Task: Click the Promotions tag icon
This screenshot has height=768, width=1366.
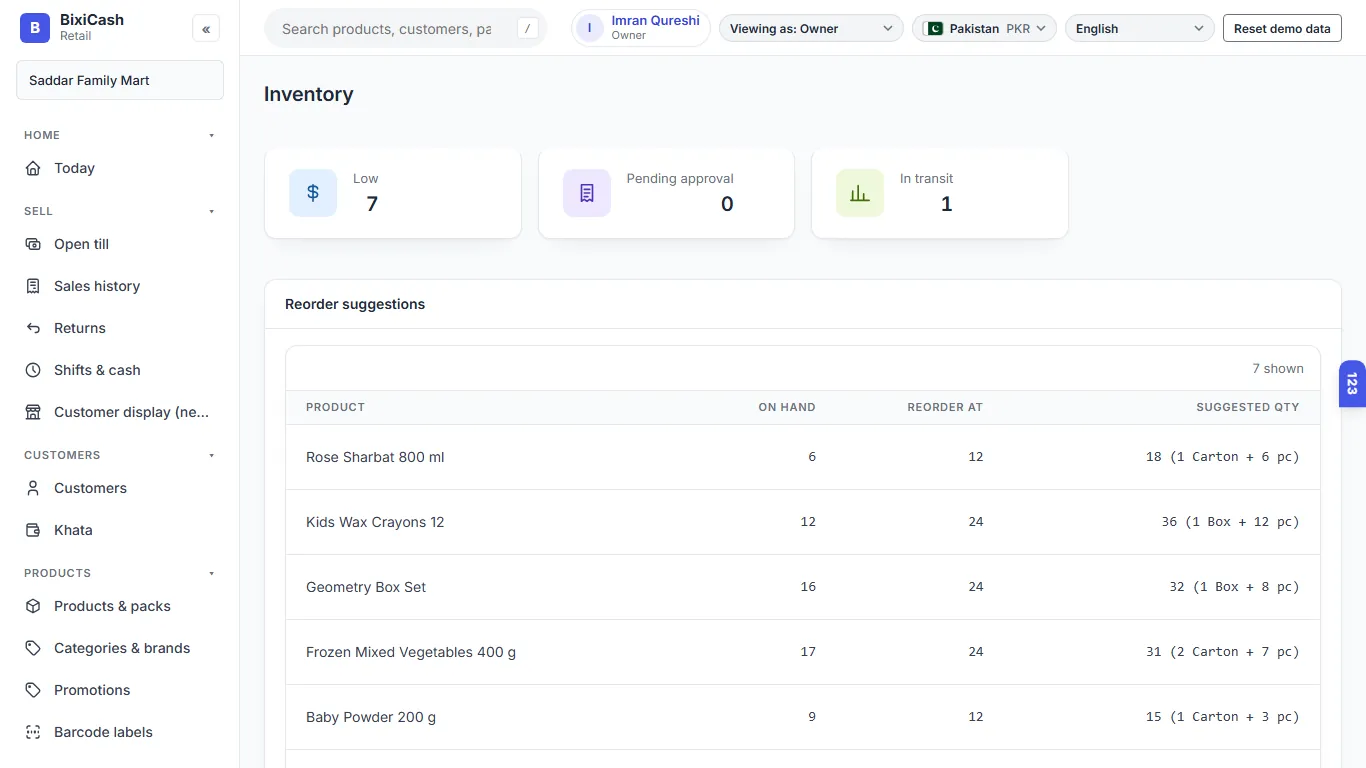Action: (33, 690)
